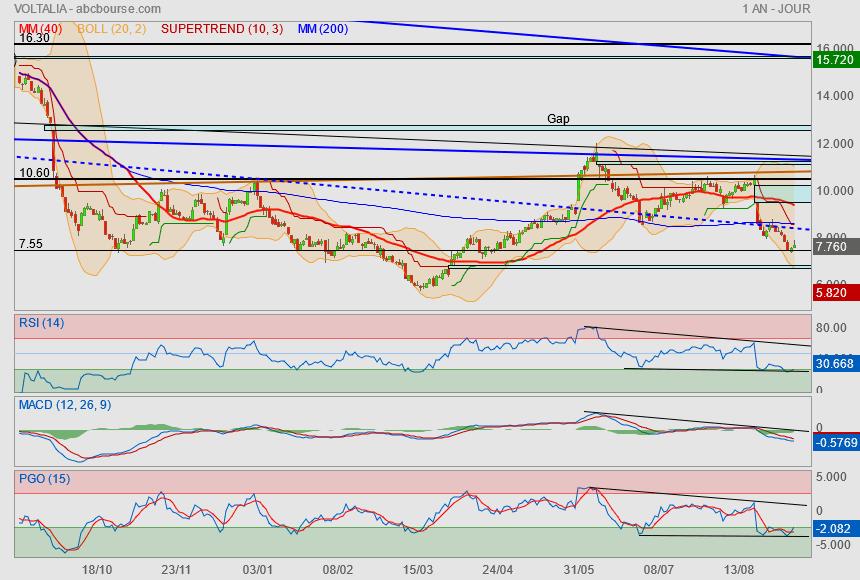Click the 23/11 date axis label
Viewport: 860px width, 580px height.
(176, 570)
